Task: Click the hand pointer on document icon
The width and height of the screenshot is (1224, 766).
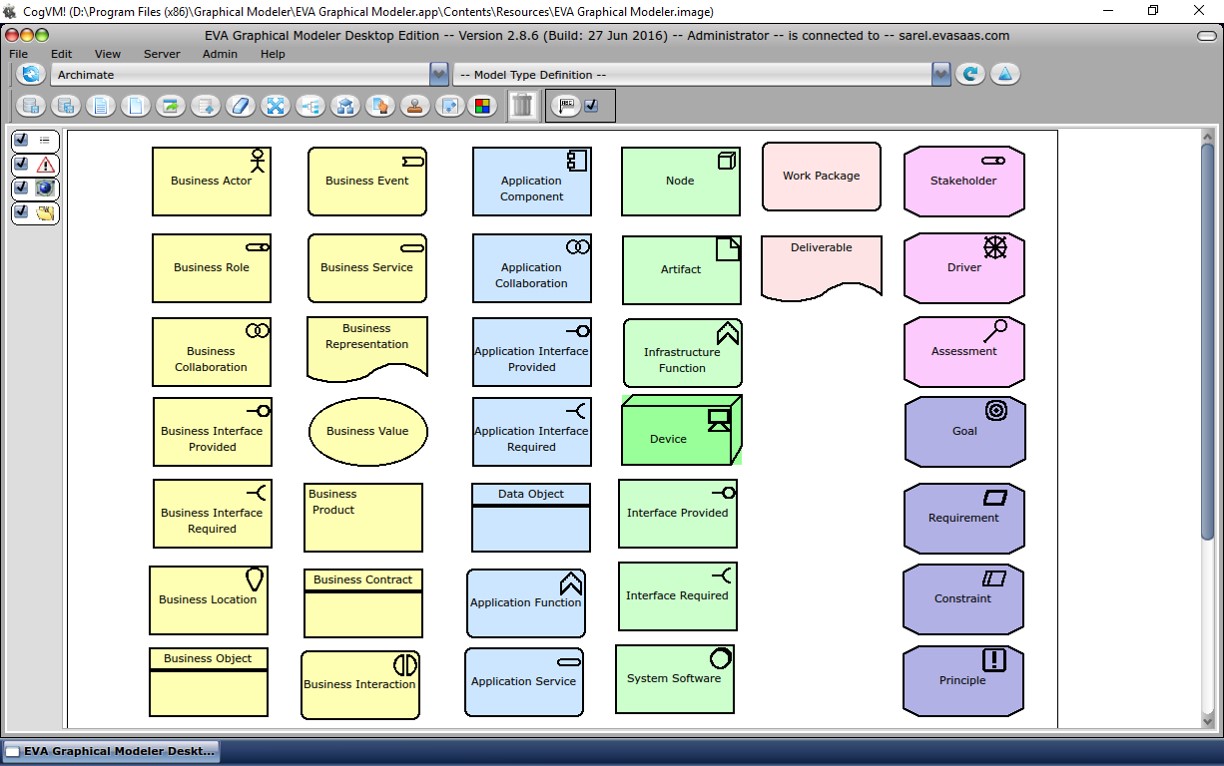Action: click(380, 105)
